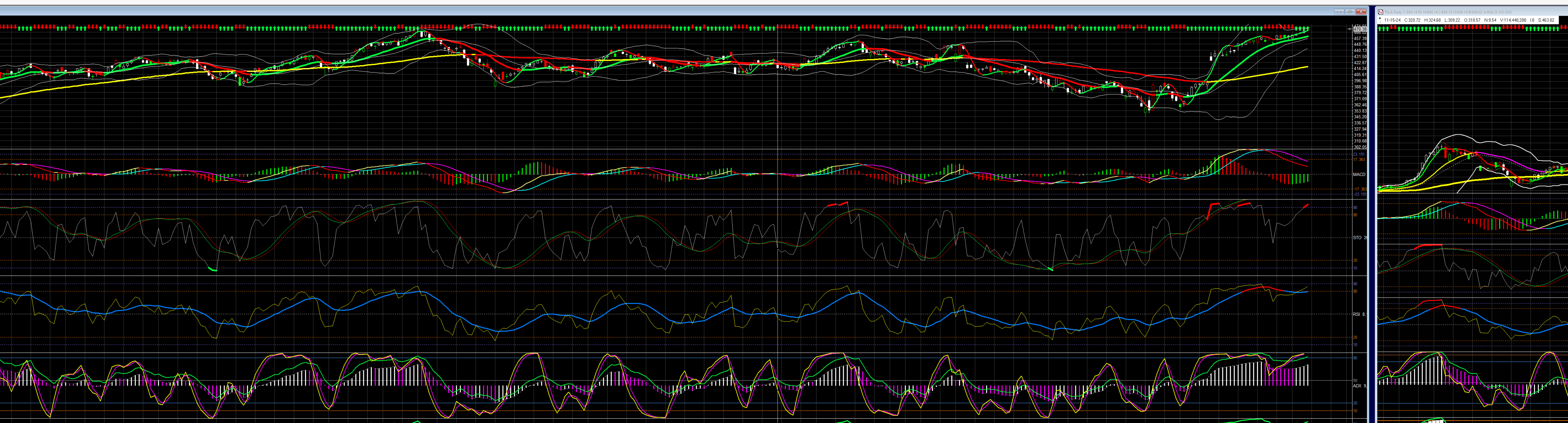
Task: Click the arrow pointer beside the 470.38 price
Action: [x=1349, y=29]
